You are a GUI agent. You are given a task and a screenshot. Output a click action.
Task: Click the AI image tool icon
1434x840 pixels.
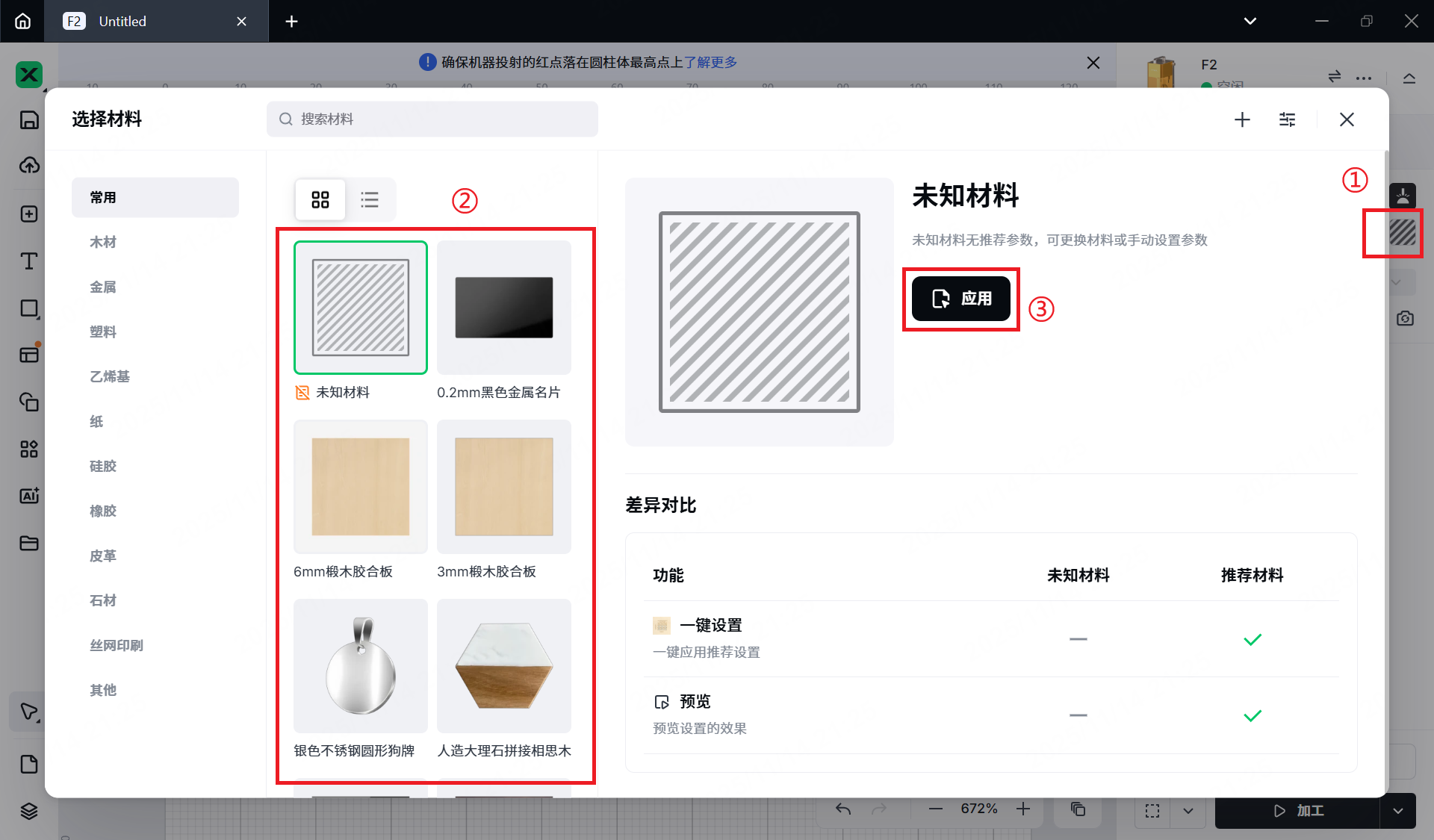pyautogui.click(x=29, y=496)
